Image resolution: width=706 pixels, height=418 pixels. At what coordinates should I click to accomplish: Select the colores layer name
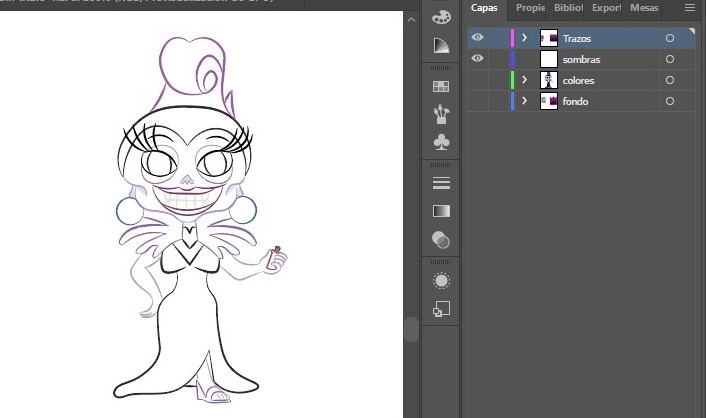pyautogui.click(x=578, y=81)
